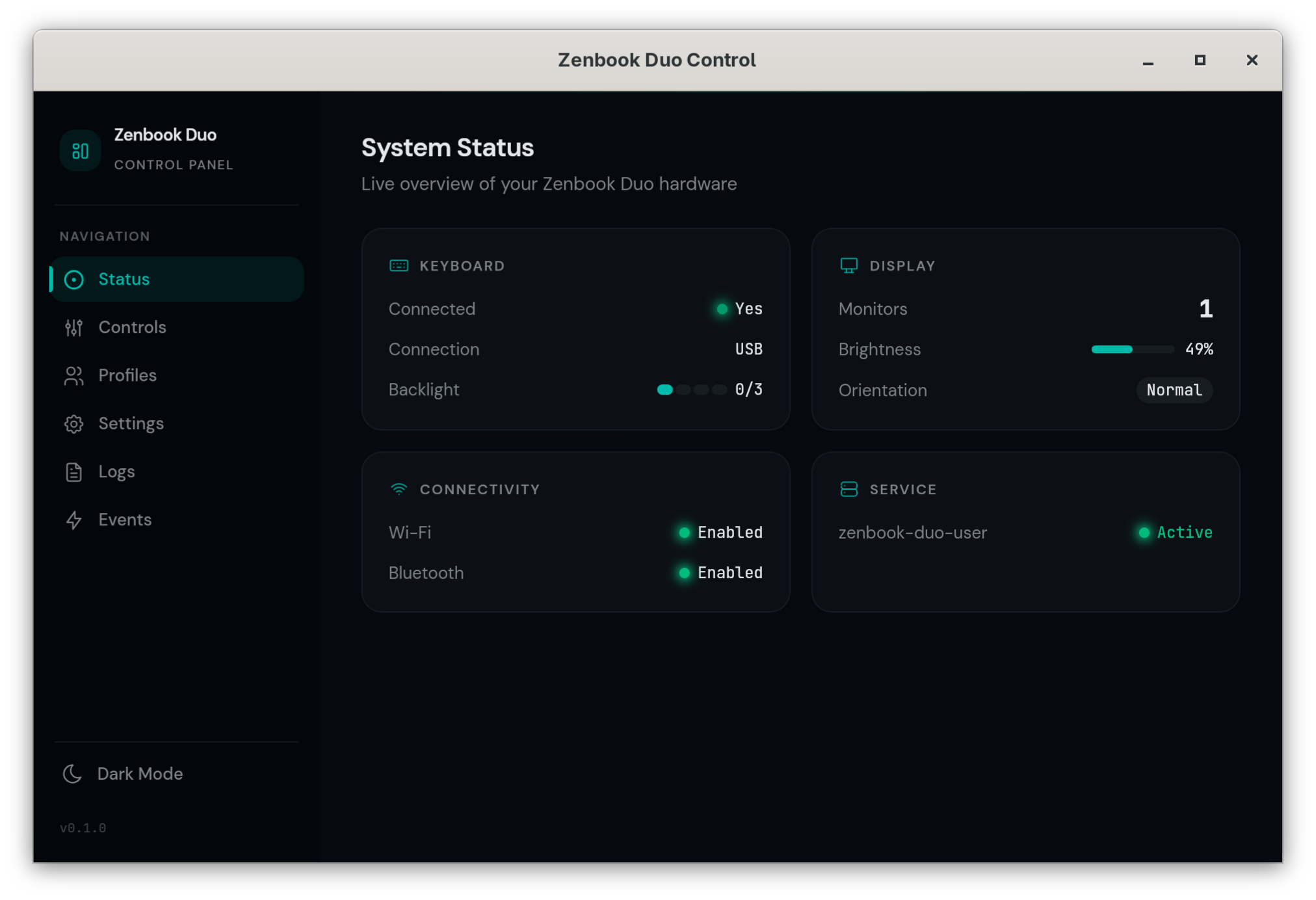Click the CONTROL PANEL subtitle in sidebar
Screen dimensions: 1316x900
[x=174, y=165]
